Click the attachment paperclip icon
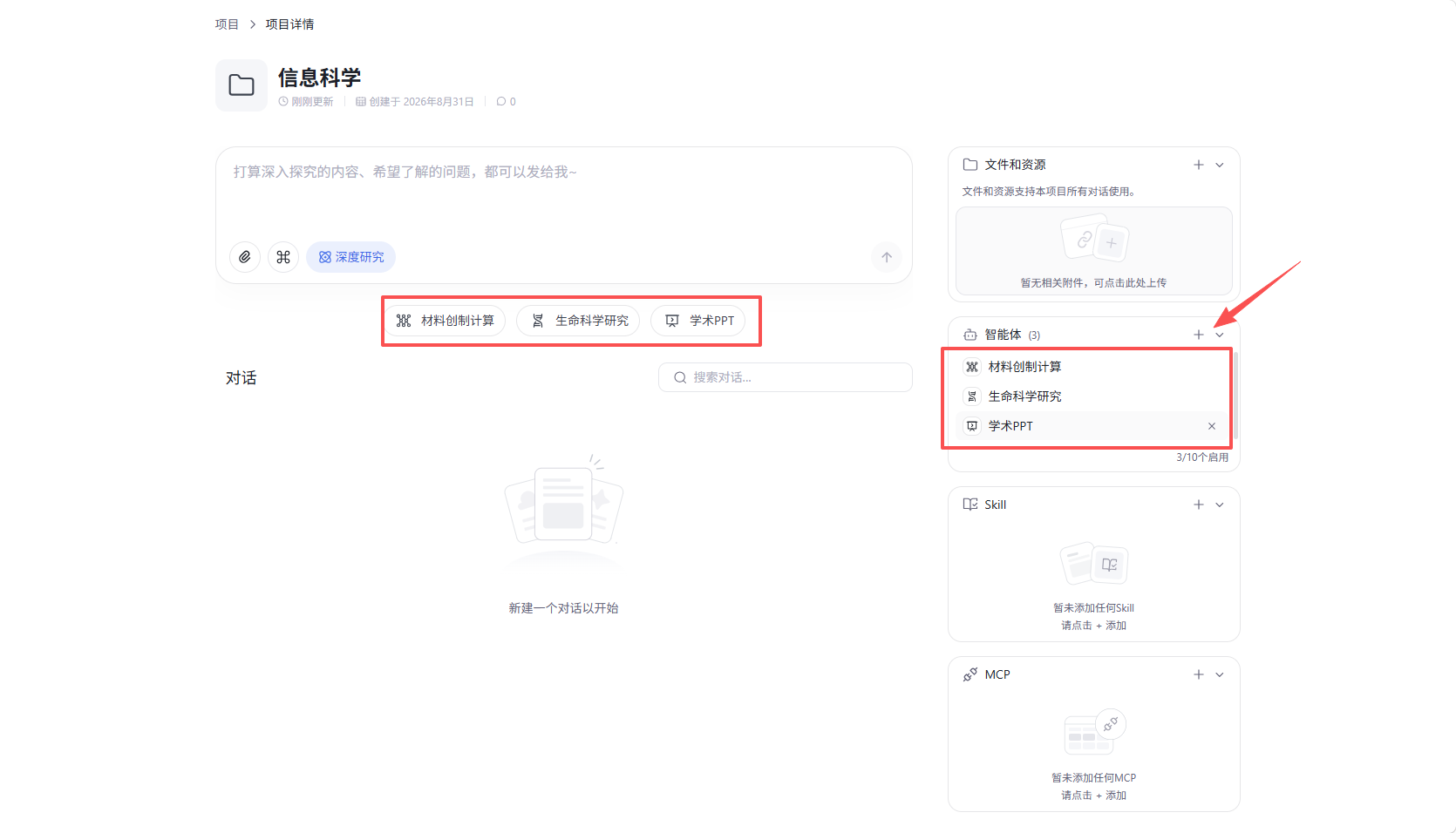 [245, 257]
